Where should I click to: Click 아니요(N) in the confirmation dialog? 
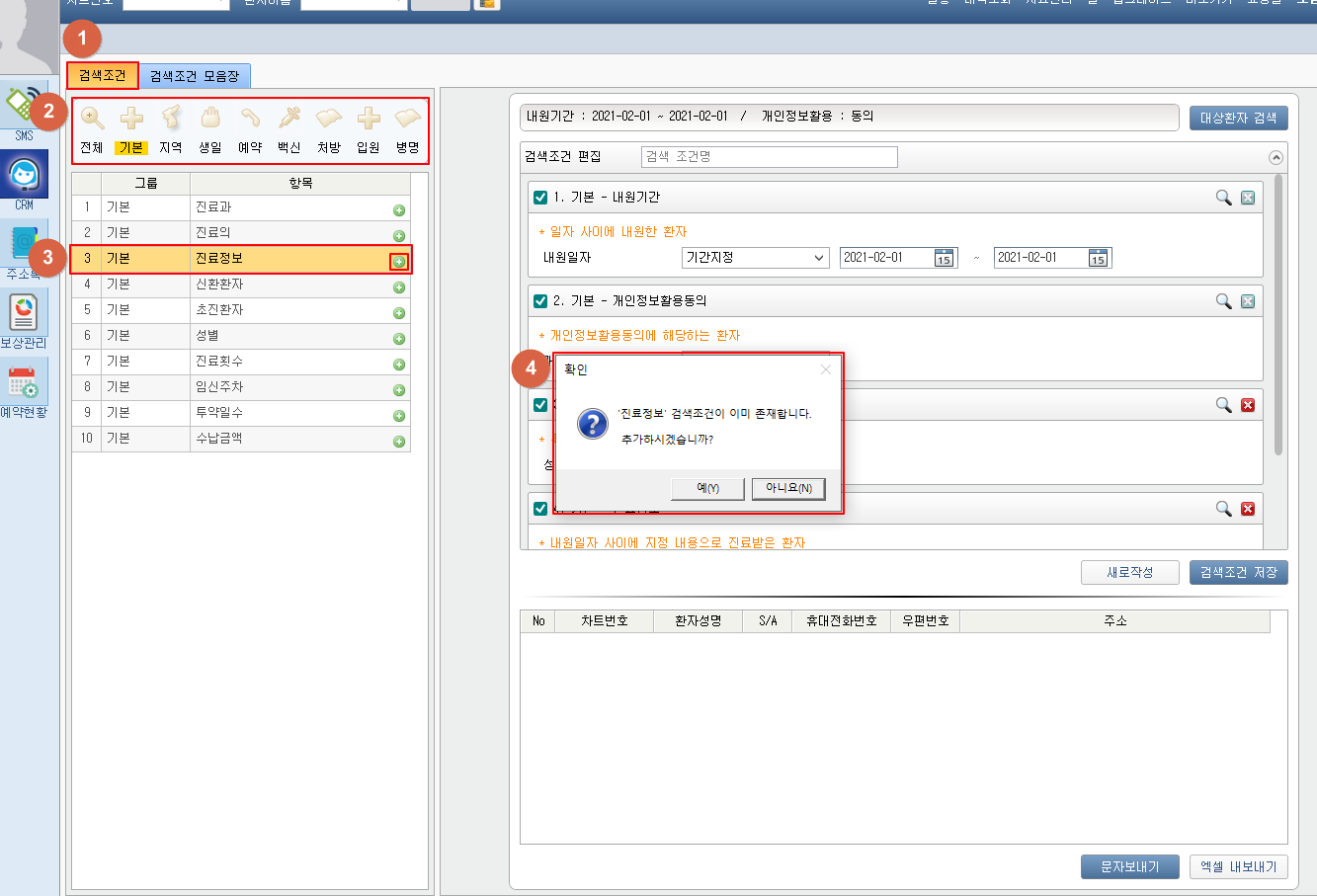coord(788,488)
